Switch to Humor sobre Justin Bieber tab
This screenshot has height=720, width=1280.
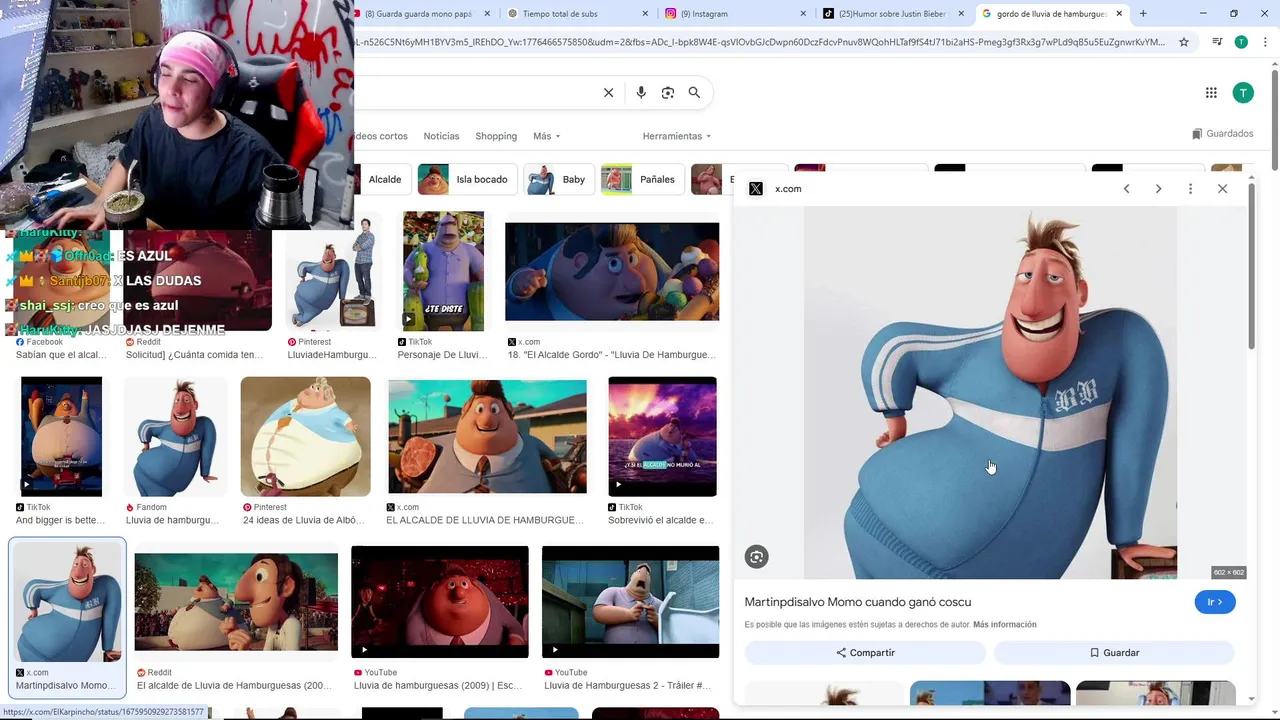(x=891, y=13)
